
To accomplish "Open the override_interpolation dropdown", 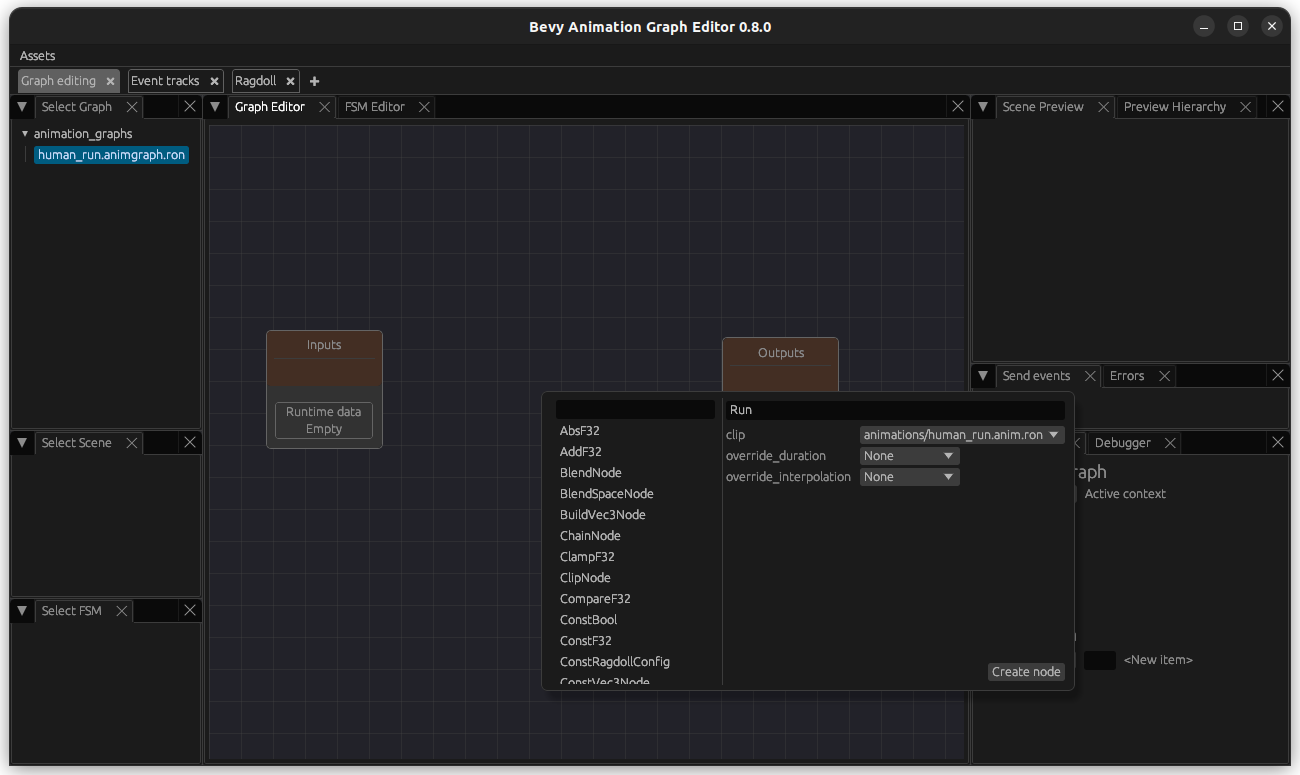I will point(909,477).
